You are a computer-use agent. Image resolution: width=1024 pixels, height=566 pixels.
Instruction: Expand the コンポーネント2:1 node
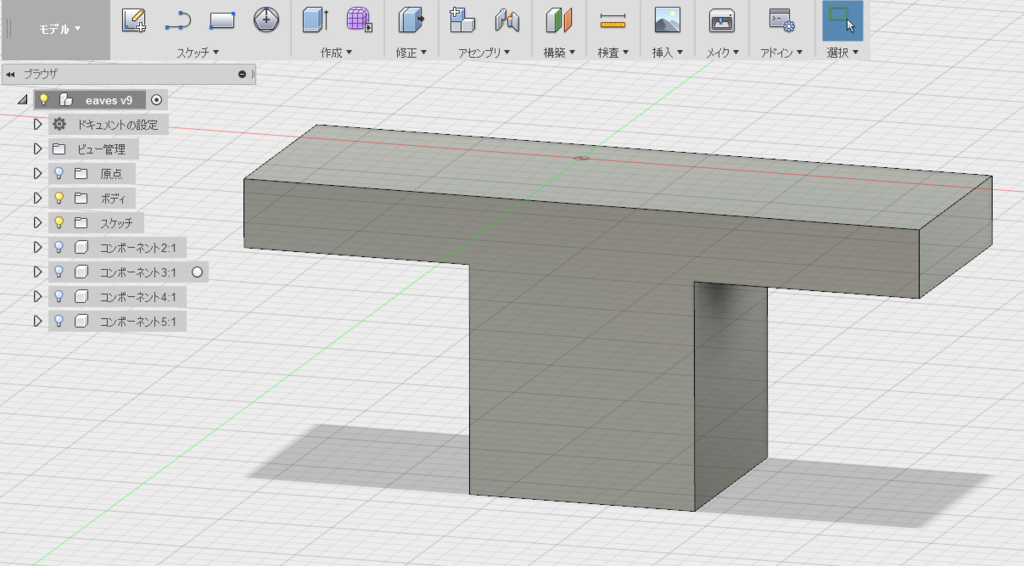(x=37, y=247)
